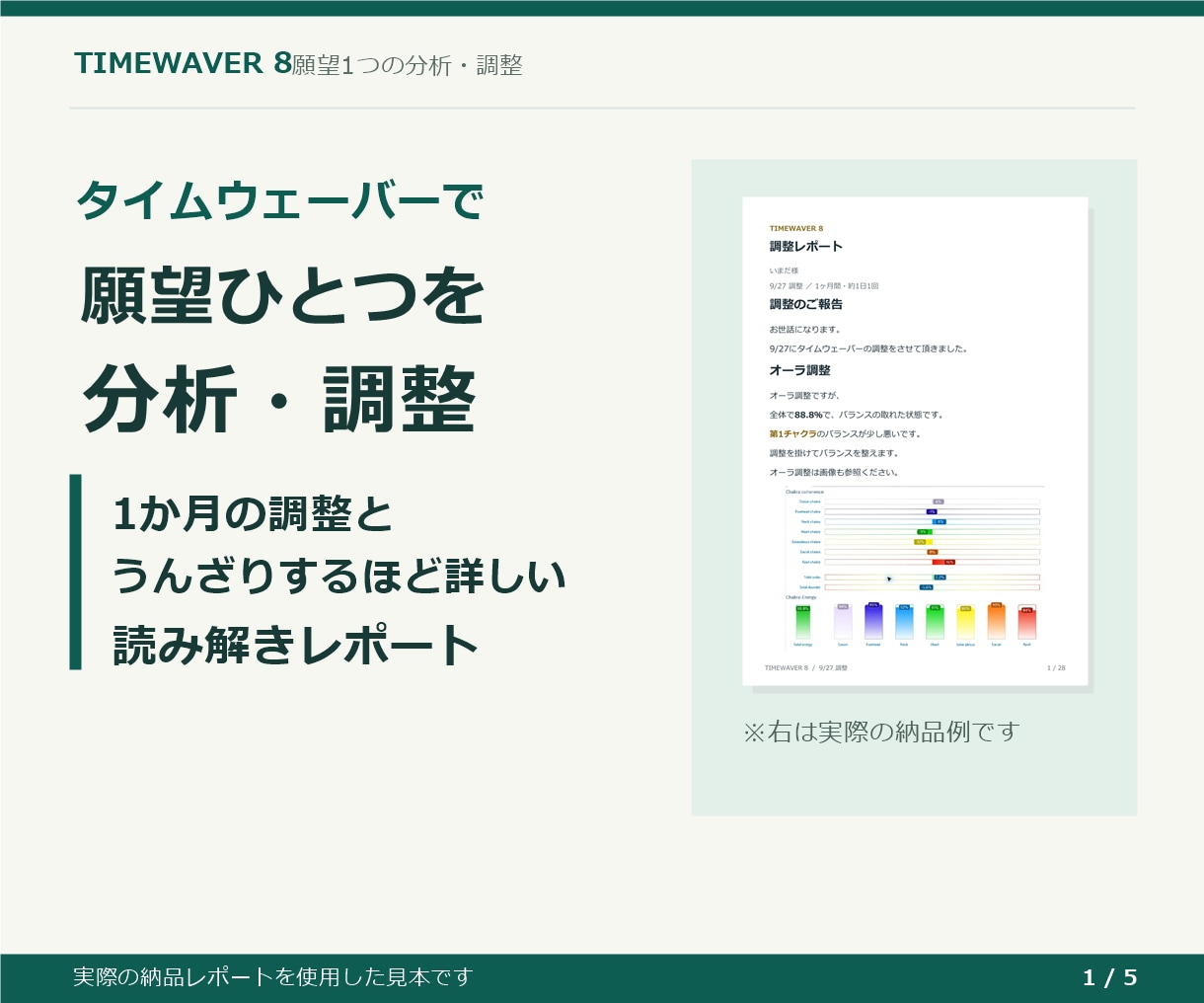Click the オーラ調整 heading in the report
This screenshot has height=1003, width=1204.
point(800,370)
